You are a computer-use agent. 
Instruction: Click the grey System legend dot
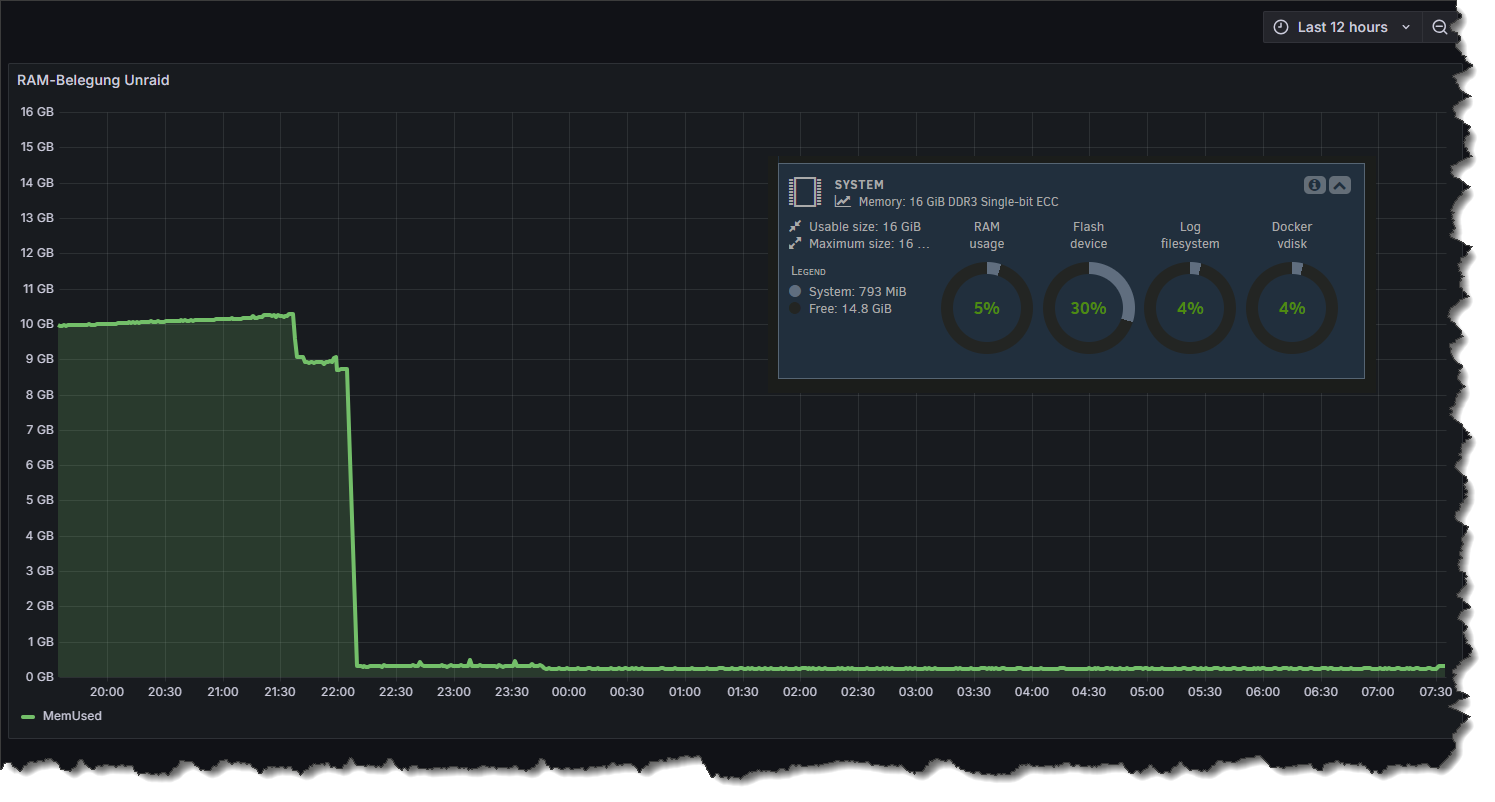[x=795, y=292]
